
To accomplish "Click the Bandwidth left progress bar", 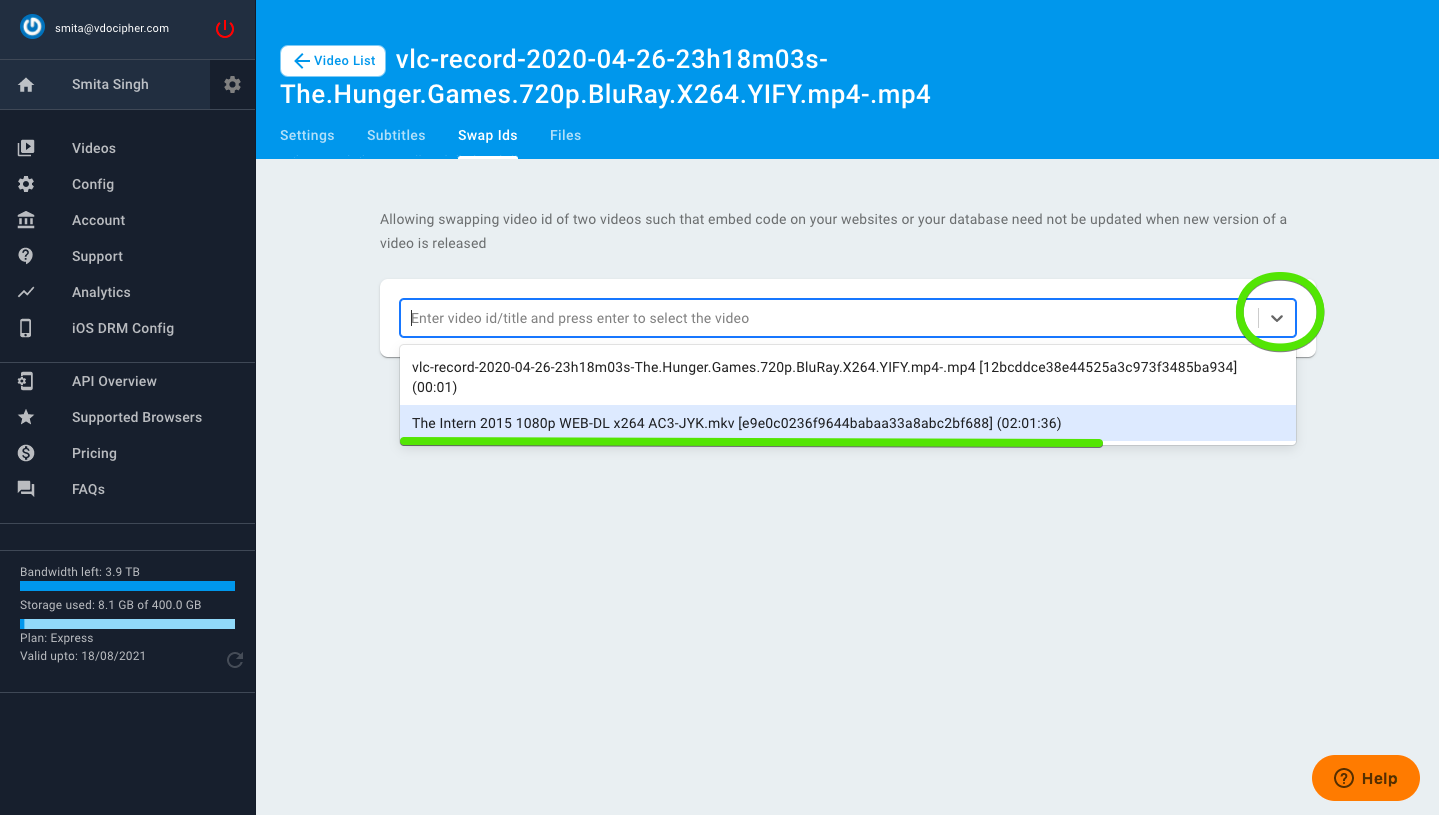I will click(x=127, y=586).
